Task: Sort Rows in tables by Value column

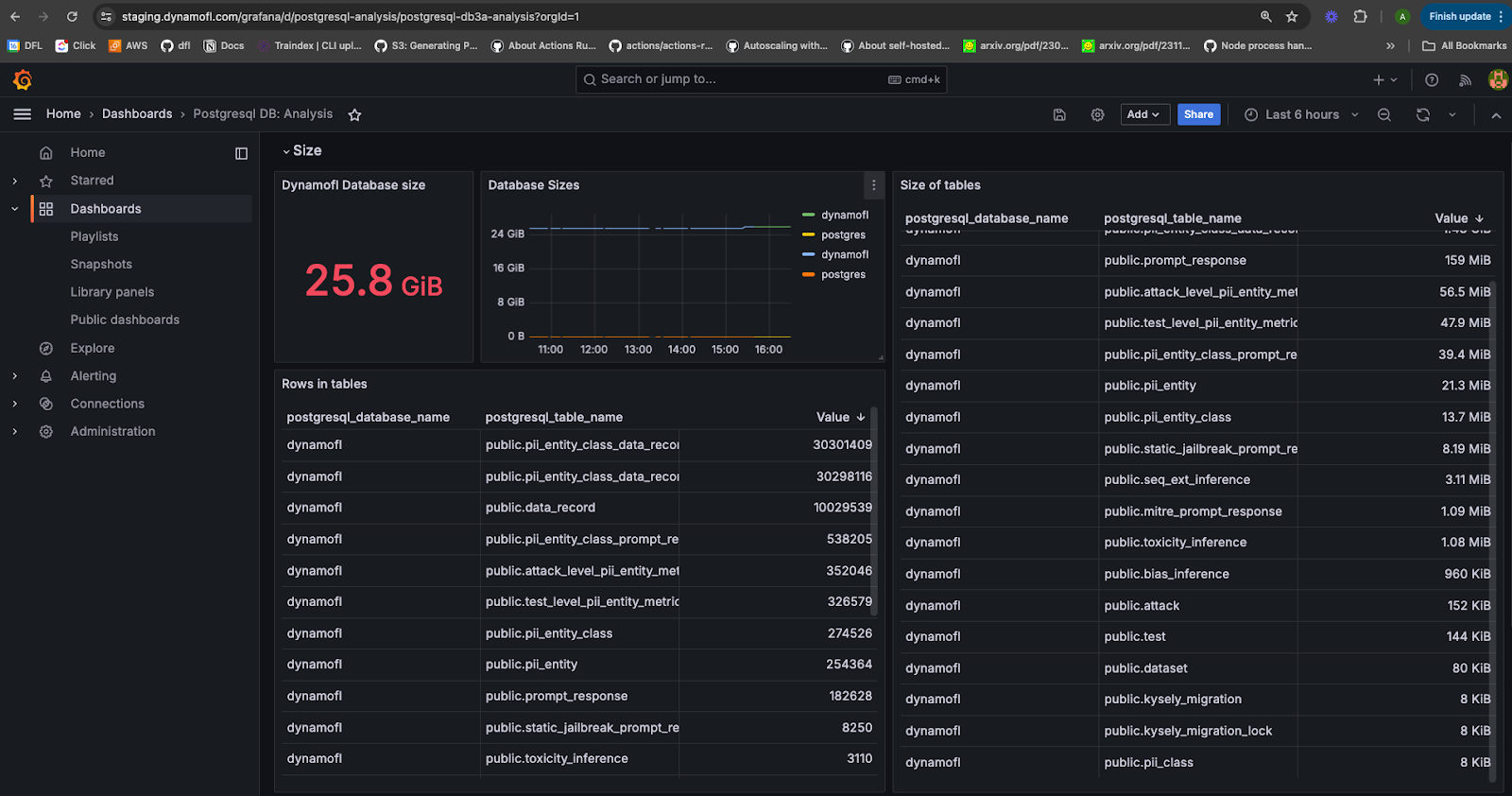Action: coord(840,417)
